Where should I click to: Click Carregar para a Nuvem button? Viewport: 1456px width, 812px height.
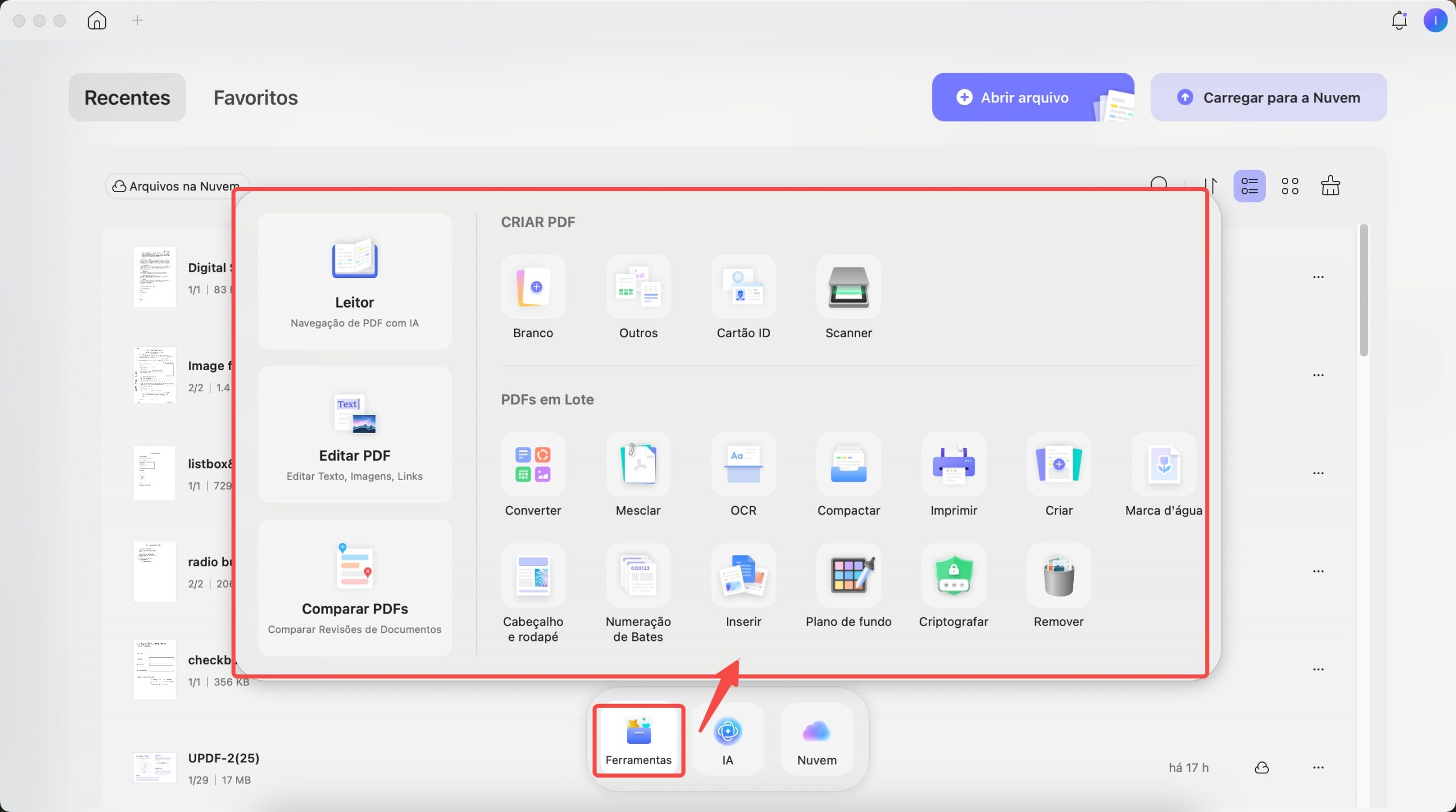click(1268, 97)
